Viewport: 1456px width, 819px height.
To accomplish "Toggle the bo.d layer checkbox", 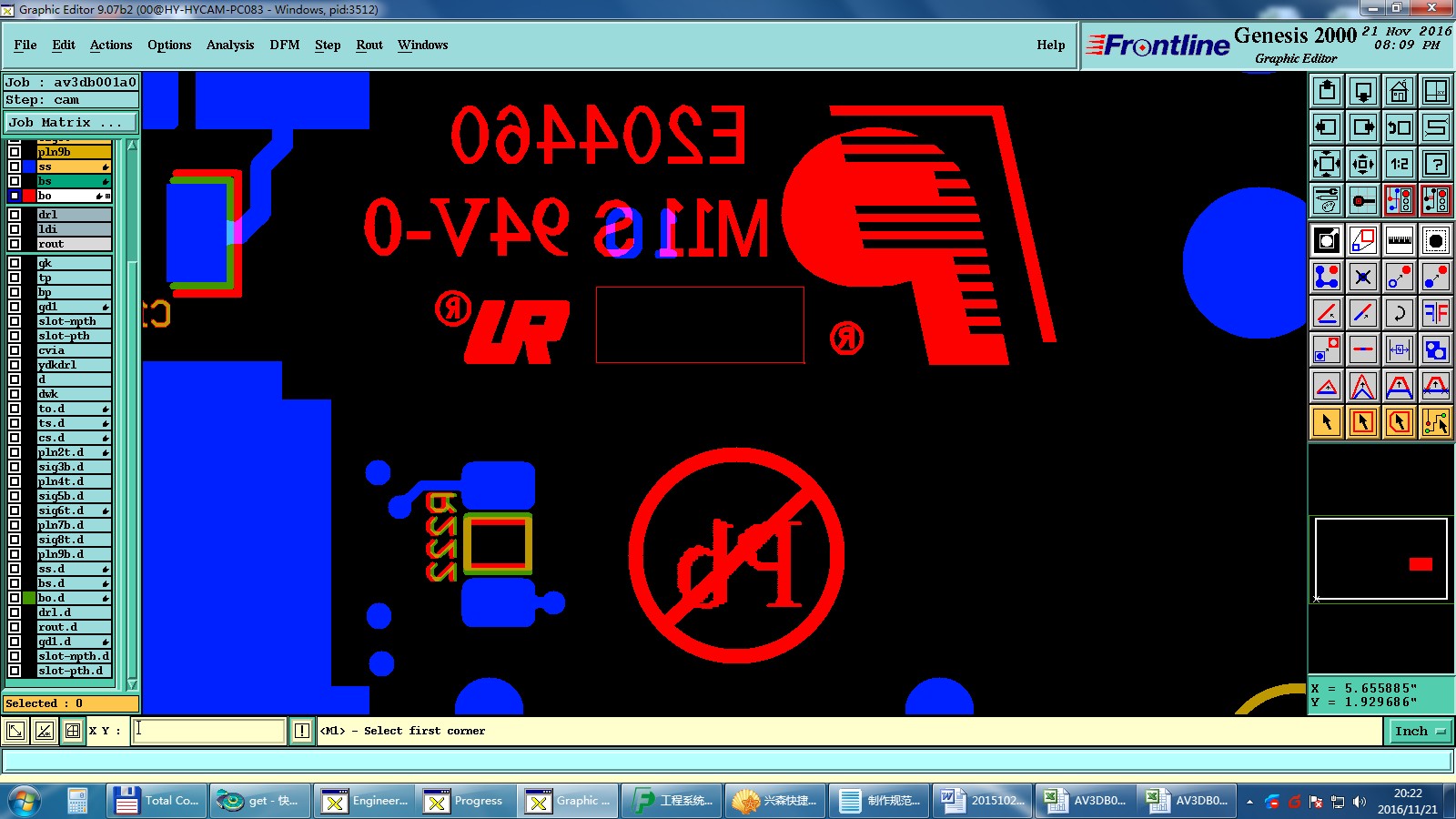I will pos(15,598).
